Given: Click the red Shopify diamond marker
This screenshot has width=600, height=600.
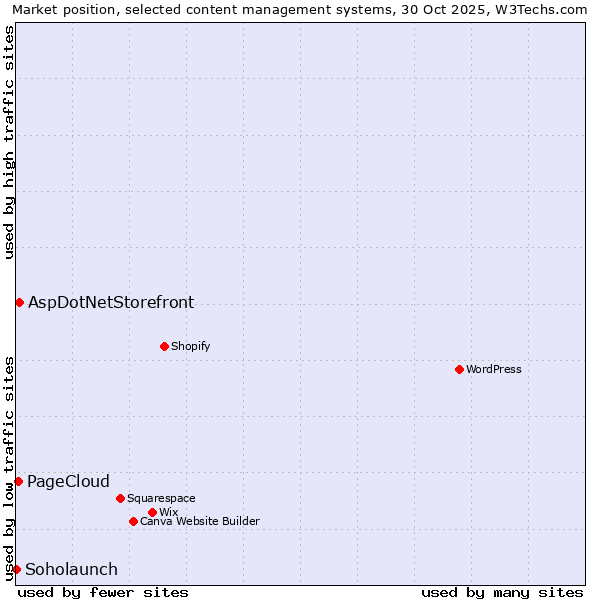Looking at the screenshot, I should tap(164, 346).
